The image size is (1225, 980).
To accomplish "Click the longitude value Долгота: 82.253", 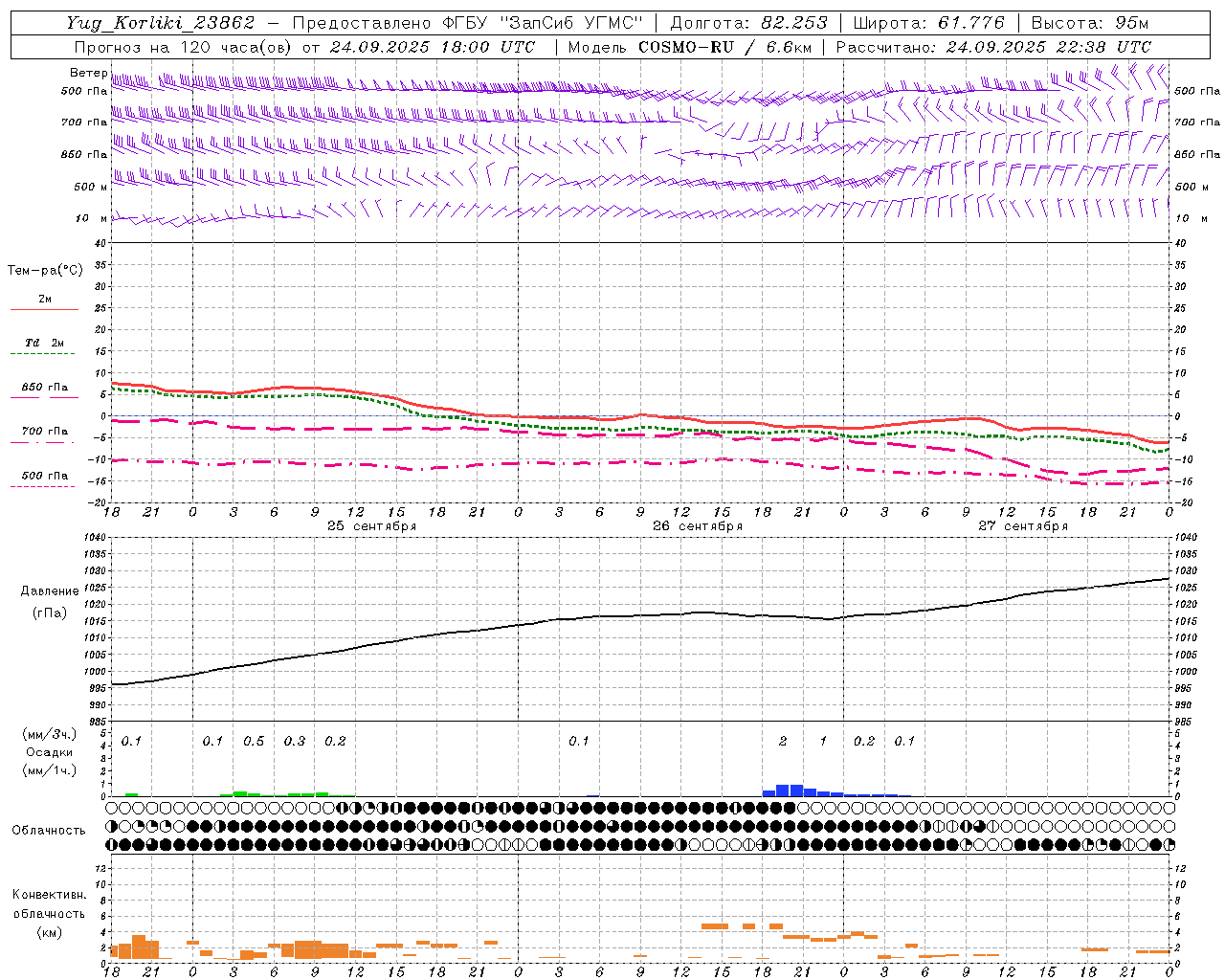I will click(748, 23).
